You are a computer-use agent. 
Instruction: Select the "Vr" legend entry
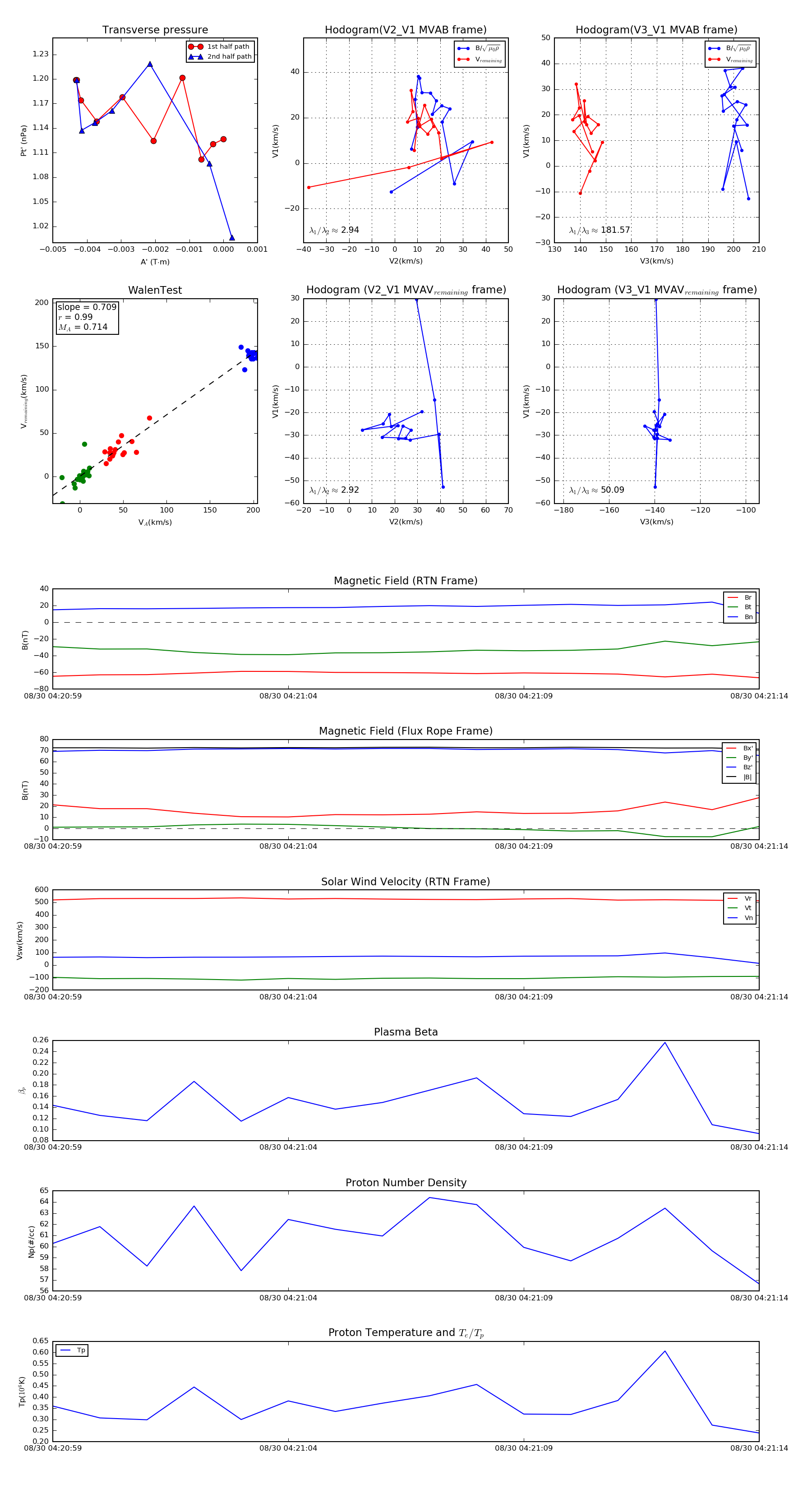point(740,899)
